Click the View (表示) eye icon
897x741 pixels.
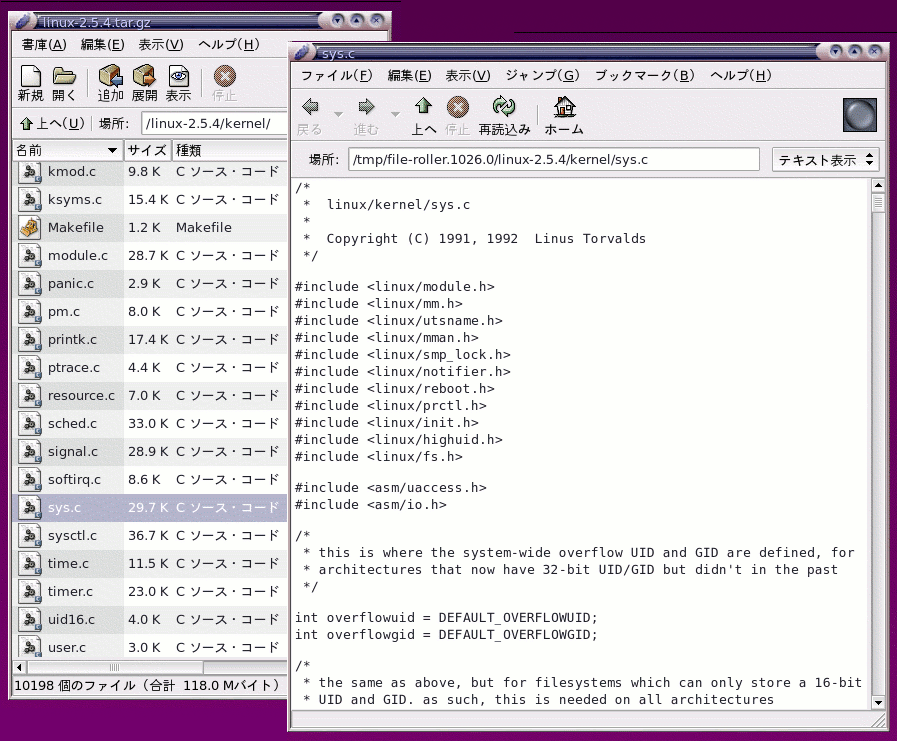(178, 77)
